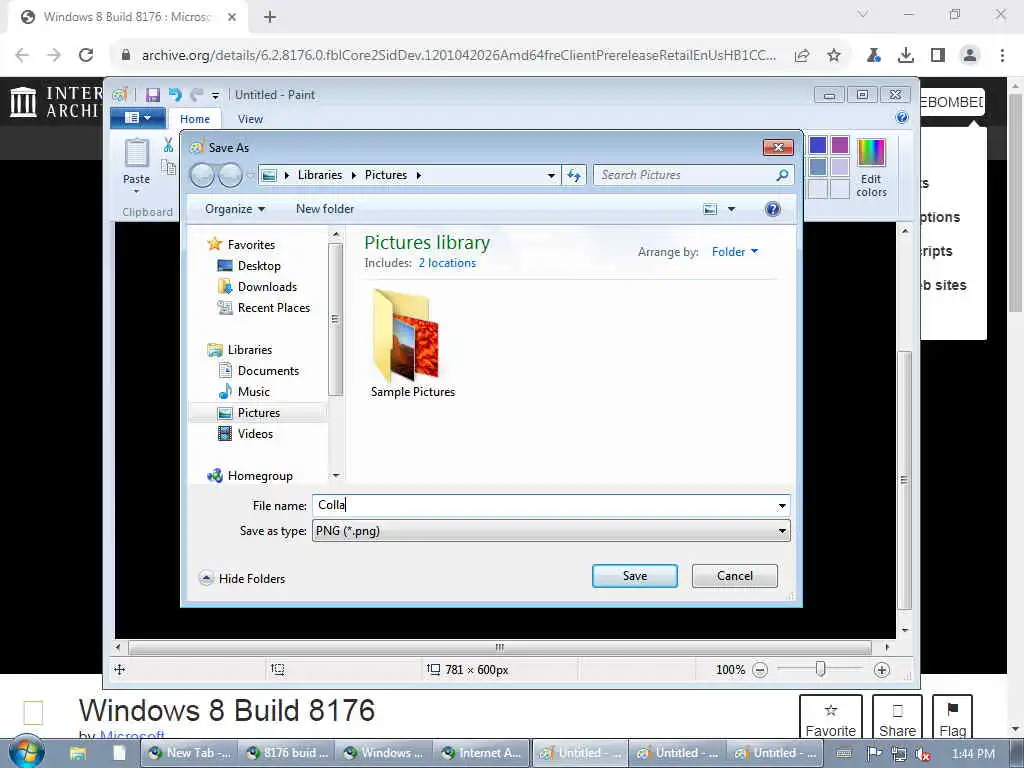This screenshot has height=768, width=1024.
Task: Open the blue Paint file menu button
Action: [x=138, y=118]
